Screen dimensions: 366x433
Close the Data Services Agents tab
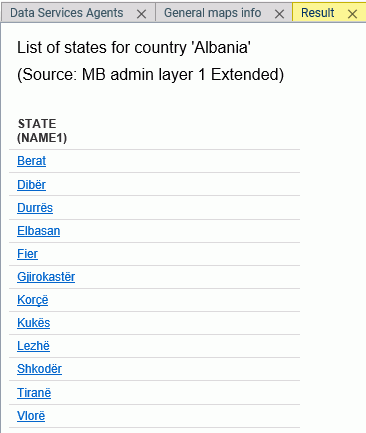pyautogui.click(x=141, y=14)
